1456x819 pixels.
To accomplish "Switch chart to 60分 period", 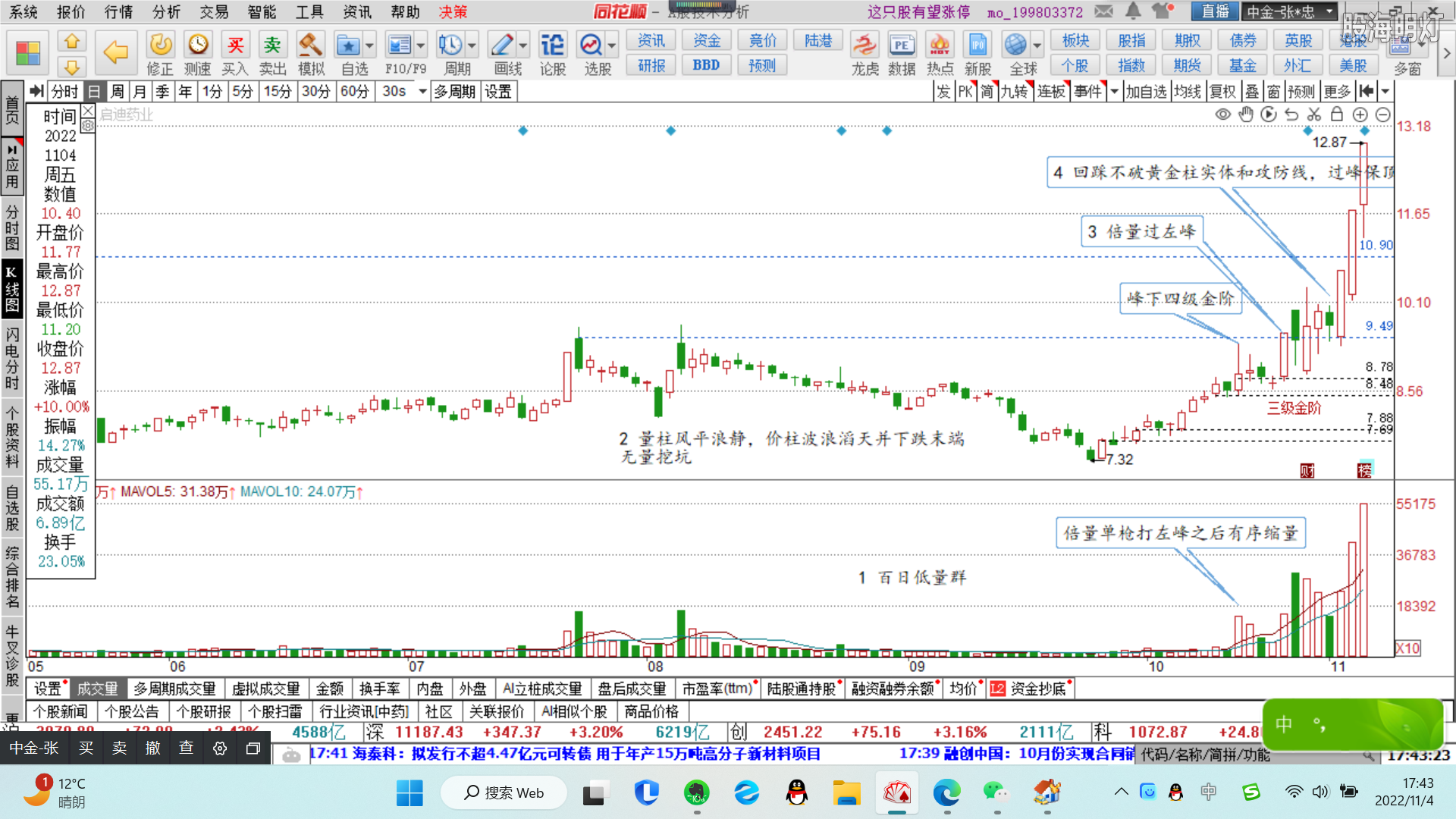I will (x=355, y=92).
